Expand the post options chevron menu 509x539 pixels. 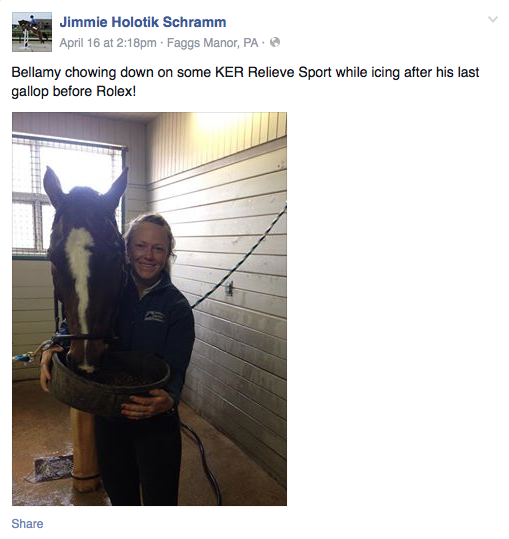[493, 19]
